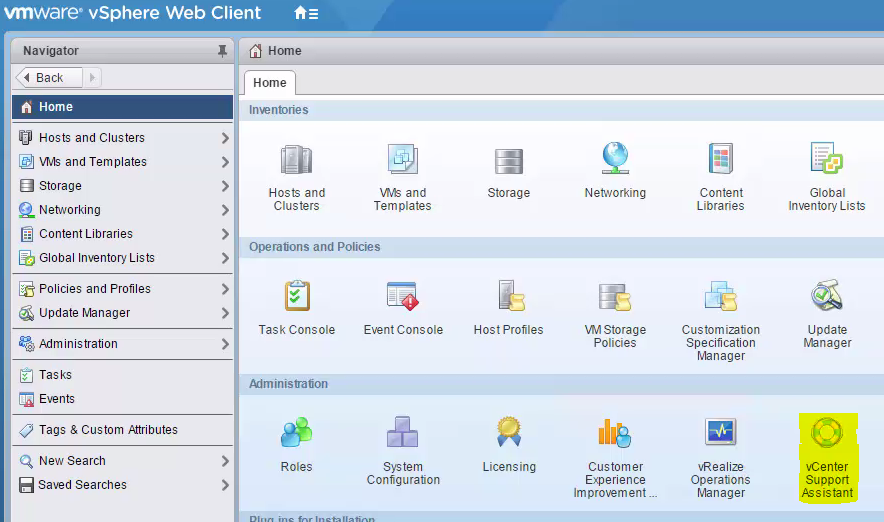The height and width of the screenshot is (522, 884).
Task: Expand Storage chevron in Navigator
Action: tap(225, 186)
